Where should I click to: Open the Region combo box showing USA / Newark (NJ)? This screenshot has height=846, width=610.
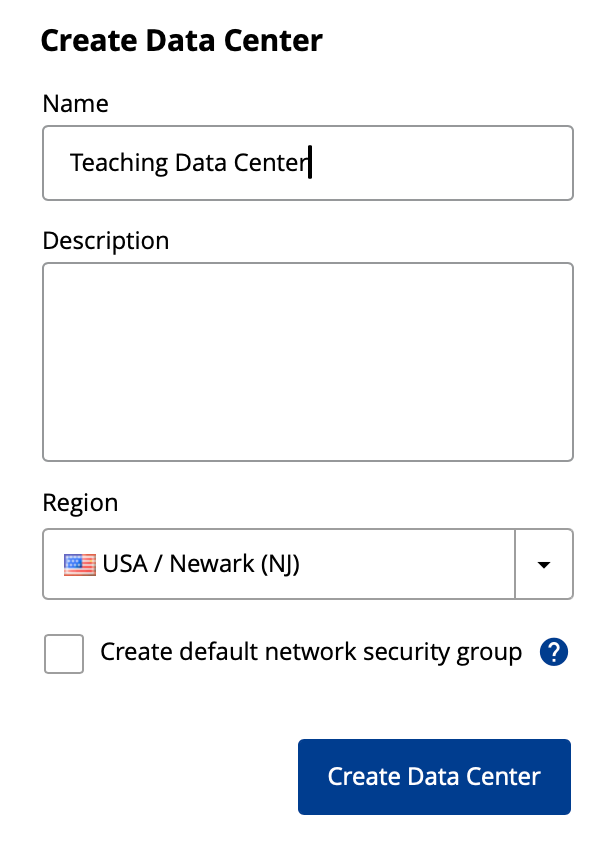pos(307,564)
